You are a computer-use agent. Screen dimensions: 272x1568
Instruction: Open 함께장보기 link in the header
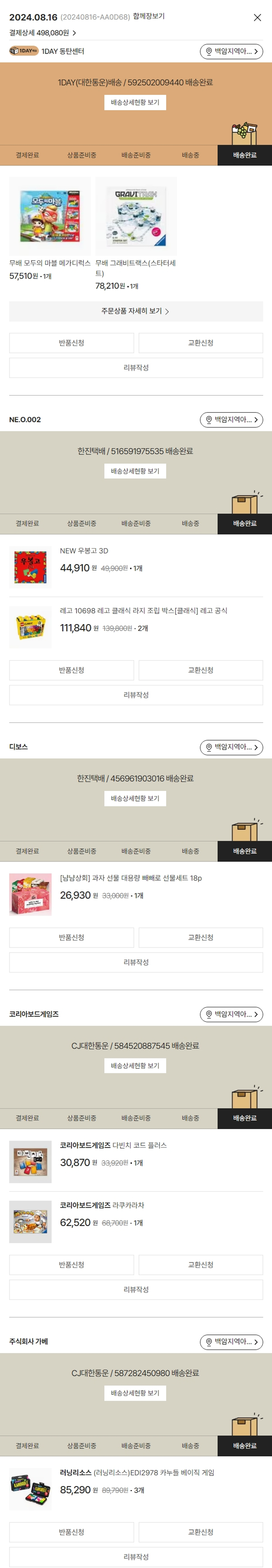(148, 16)
